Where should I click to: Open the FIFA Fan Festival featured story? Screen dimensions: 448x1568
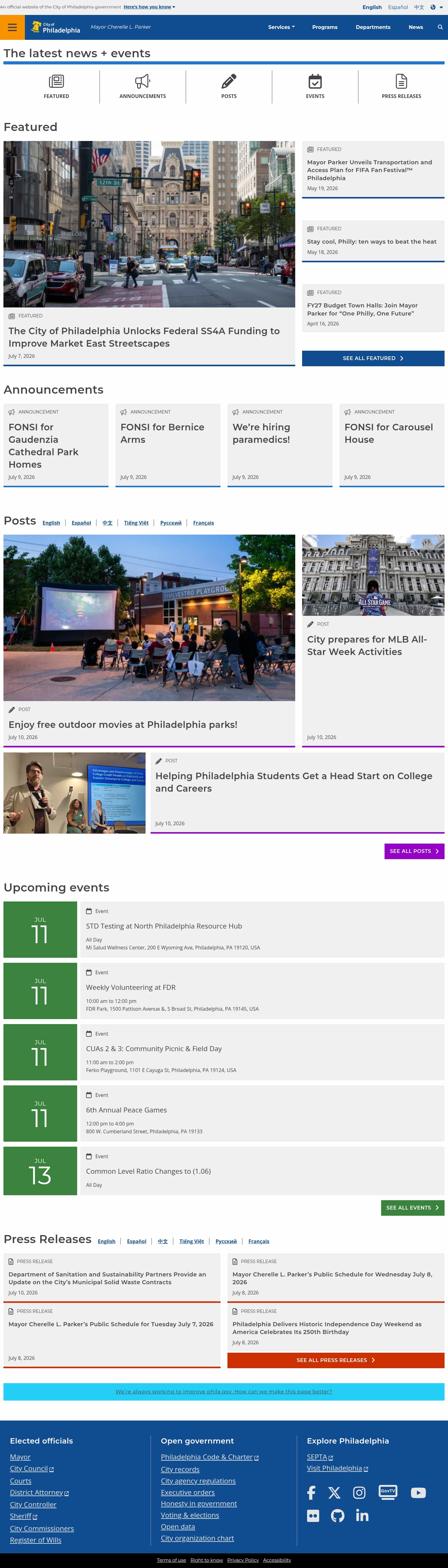[372, 170]
